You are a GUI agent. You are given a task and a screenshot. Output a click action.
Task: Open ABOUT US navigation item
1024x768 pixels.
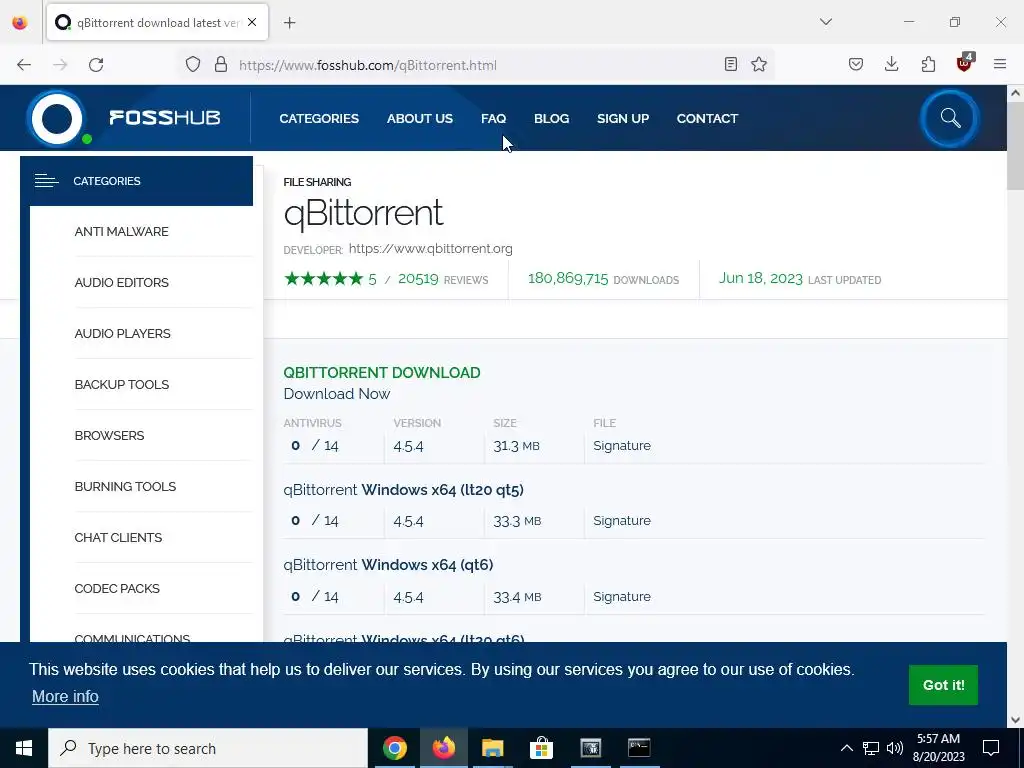tap(419, 119)
